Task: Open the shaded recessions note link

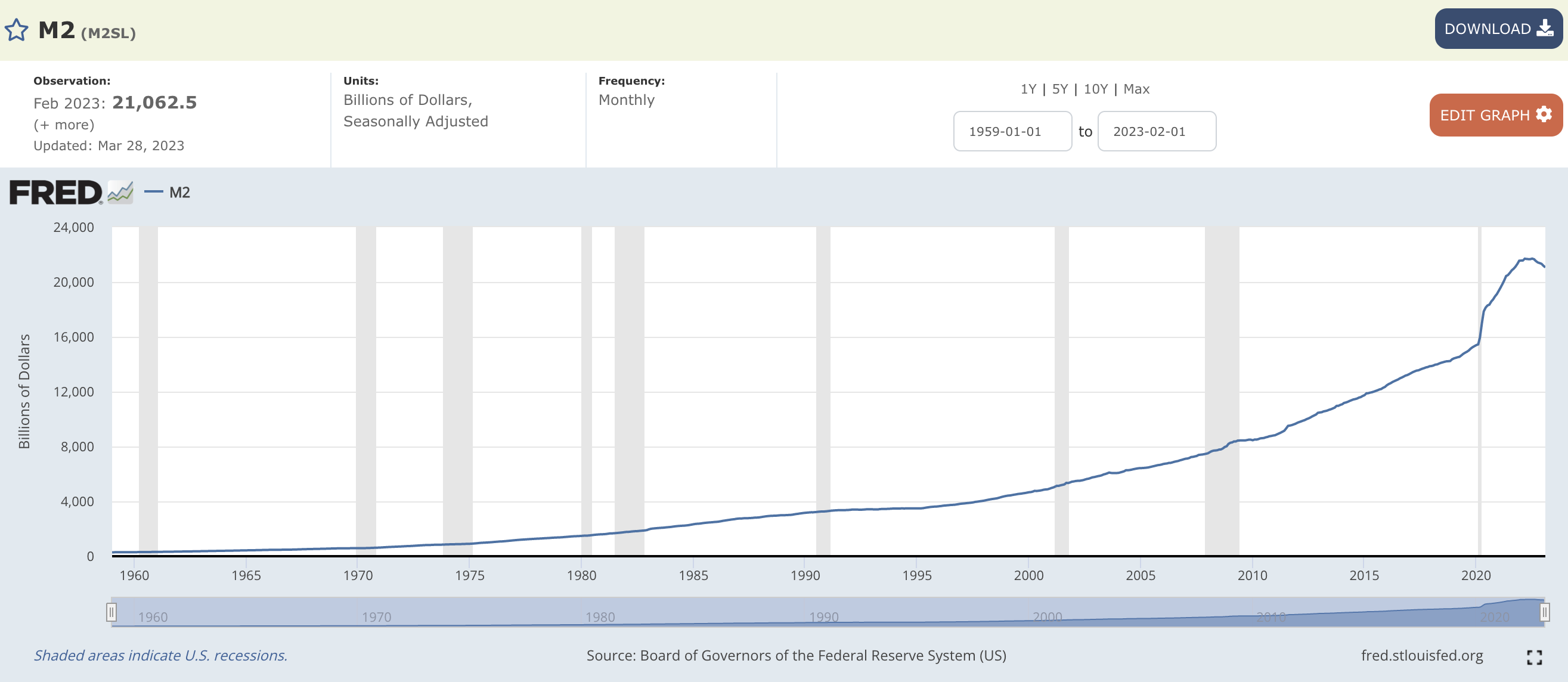Action: 161,655
